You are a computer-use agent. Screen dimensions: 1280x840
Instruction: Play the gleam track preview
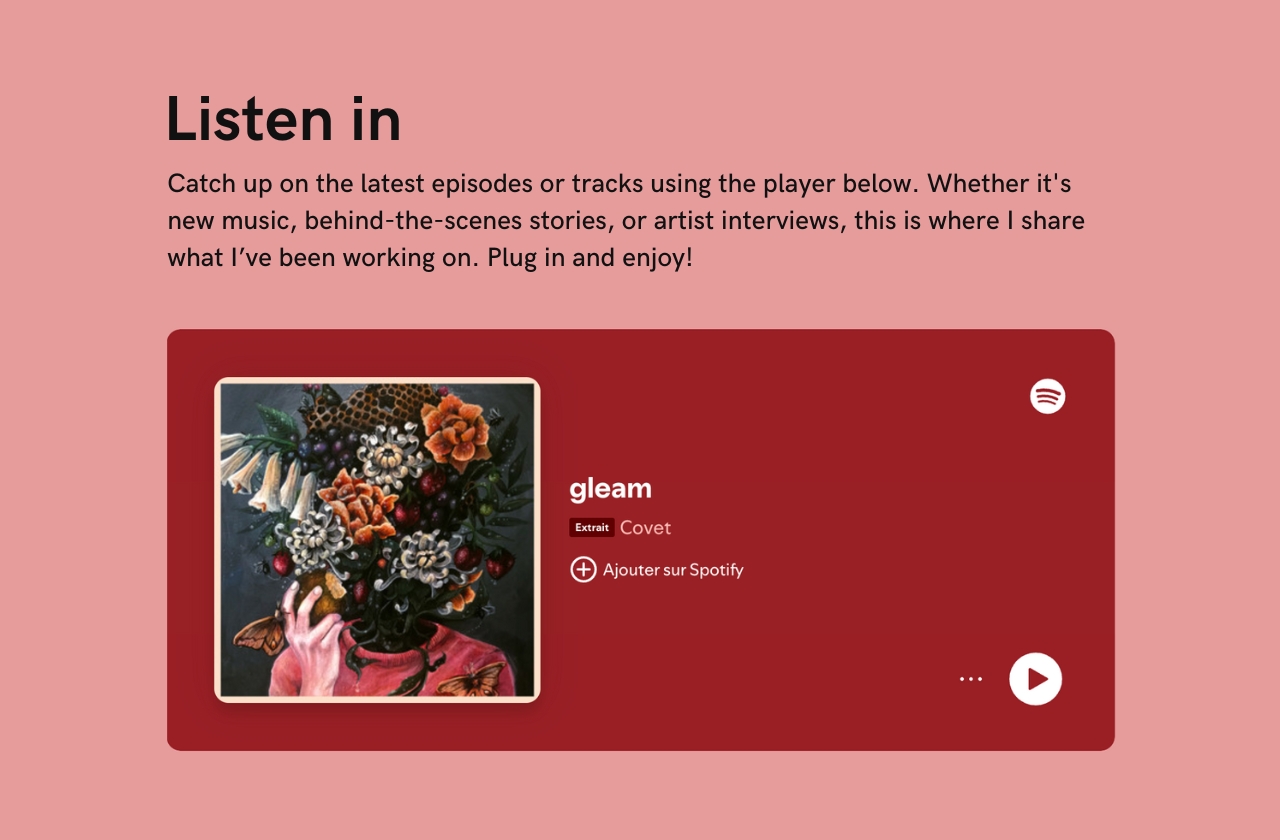[1035, 679]
